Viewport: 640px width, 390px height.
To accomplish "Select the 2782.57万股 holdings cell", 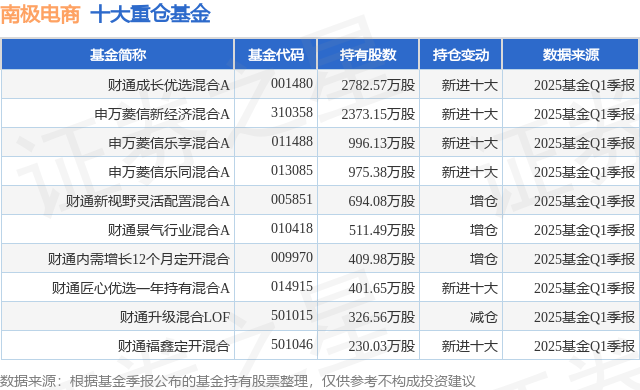I will coord(378,85).
